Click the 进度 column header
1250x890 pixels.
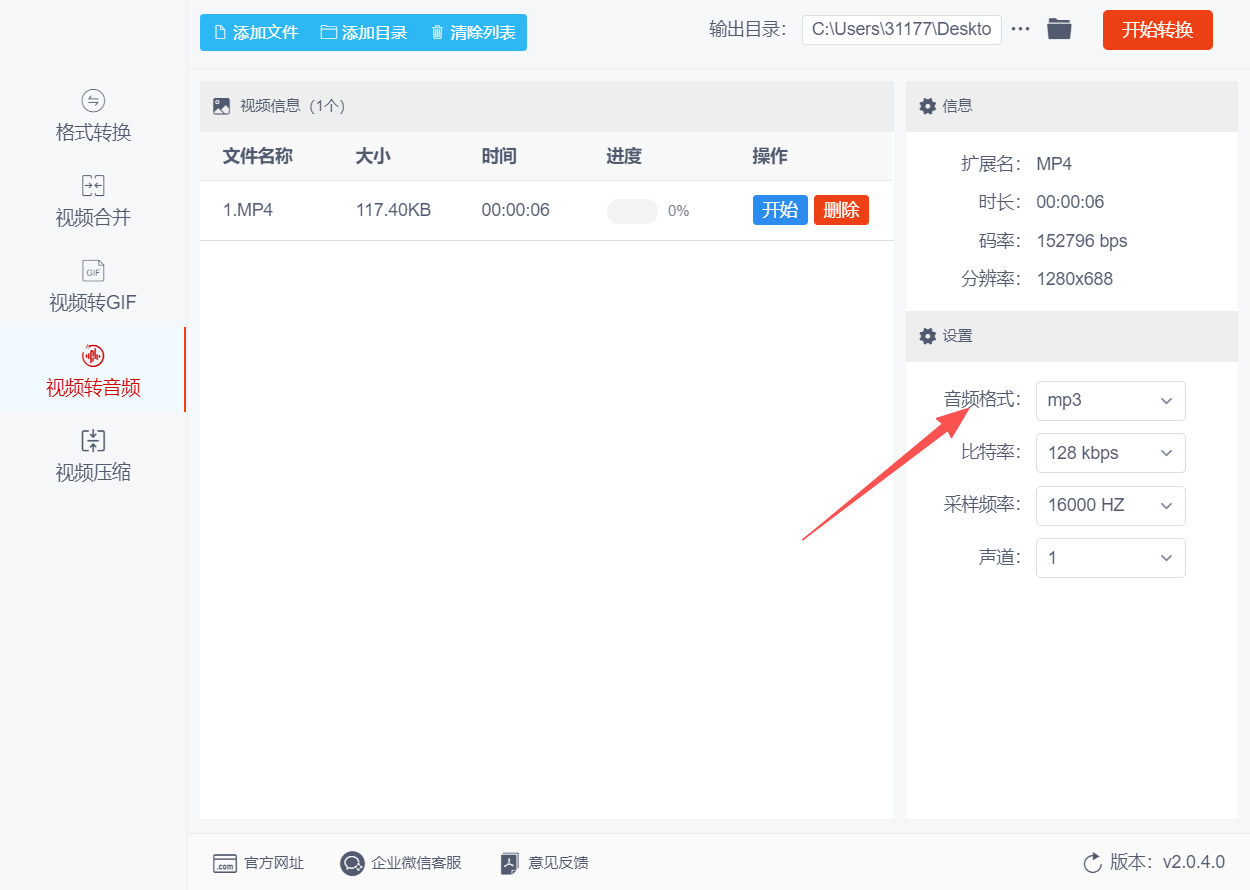(624, 156)
